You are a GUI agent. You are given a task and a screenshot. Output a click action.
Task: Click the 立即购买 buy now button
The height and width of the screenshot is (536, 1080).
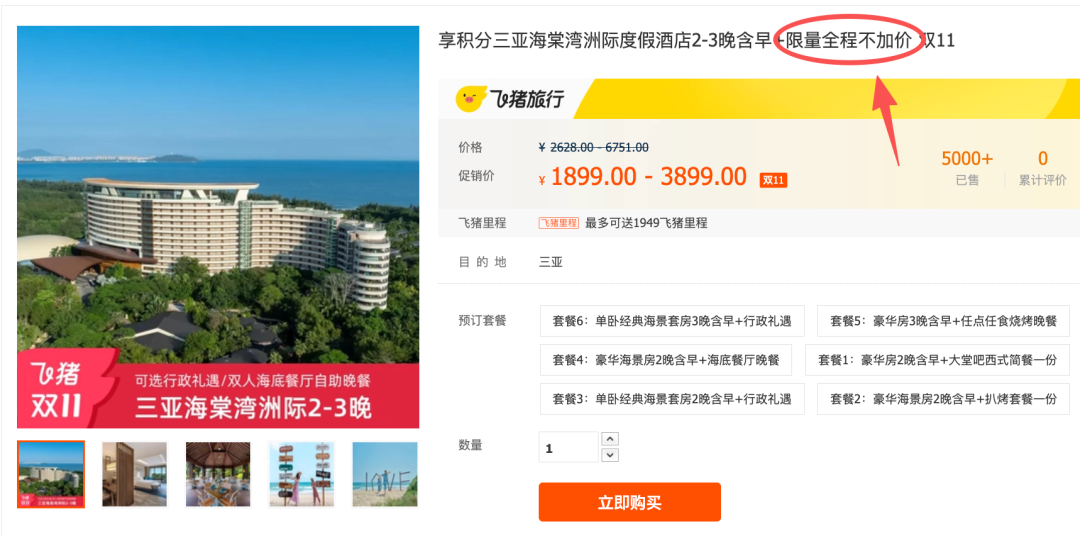(x=630, y=502)
